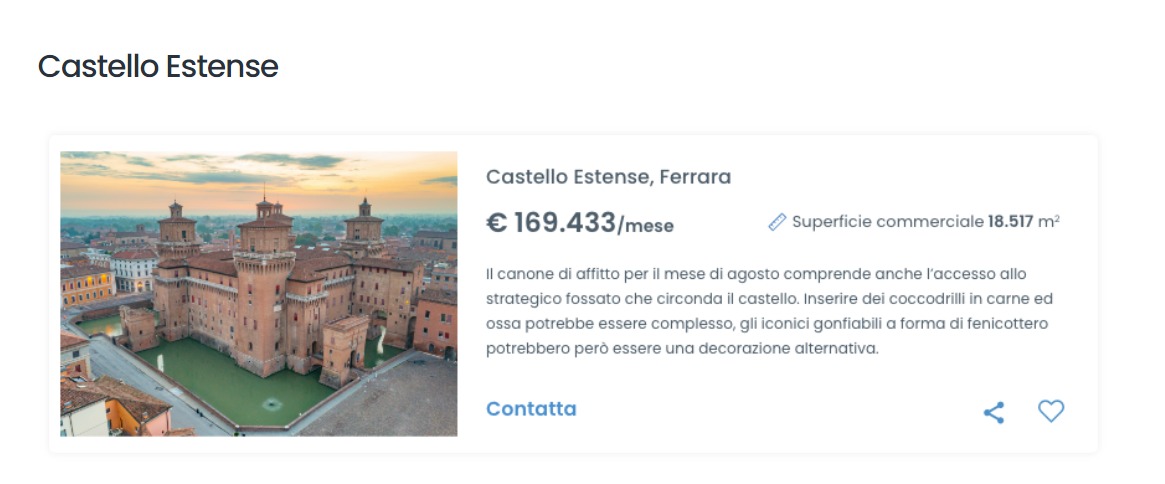Click the € 169.433 price
Viewport: 1165px width, 484px height.
tap(550, 223)
